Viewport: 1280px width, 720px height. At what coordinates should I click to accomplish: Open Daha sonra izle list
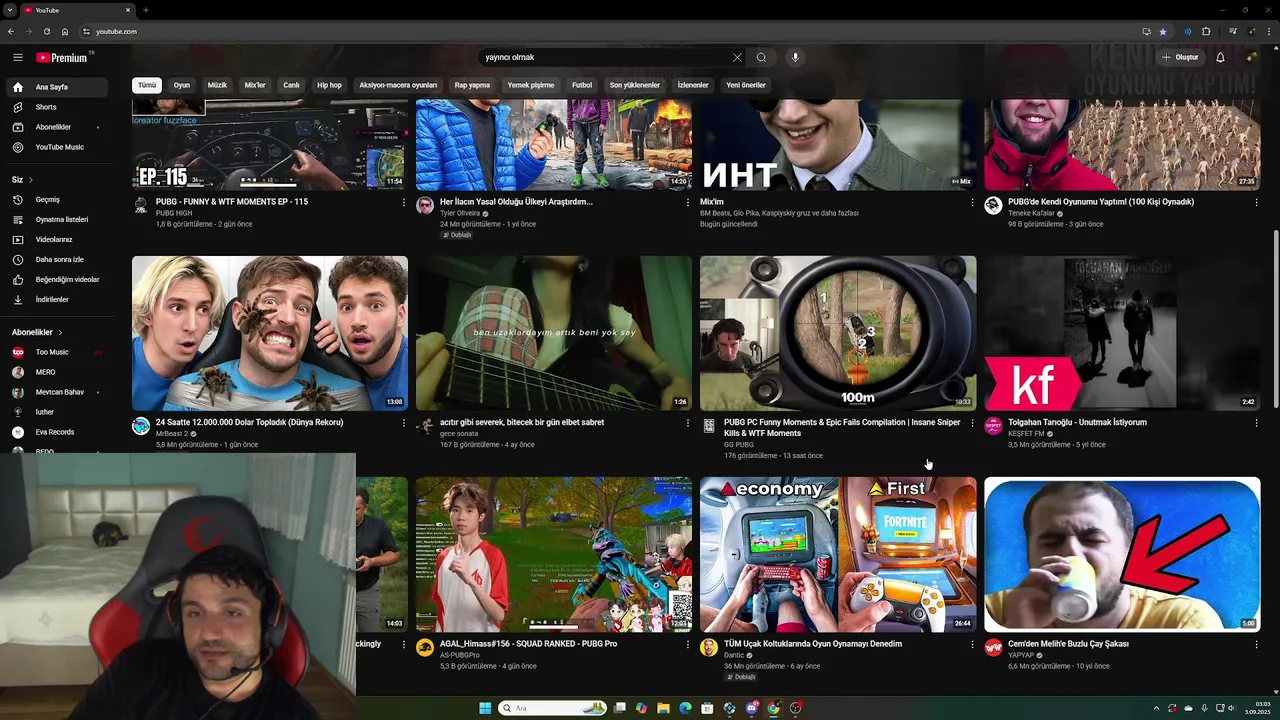pyautogui.click(x=55, y=259)
